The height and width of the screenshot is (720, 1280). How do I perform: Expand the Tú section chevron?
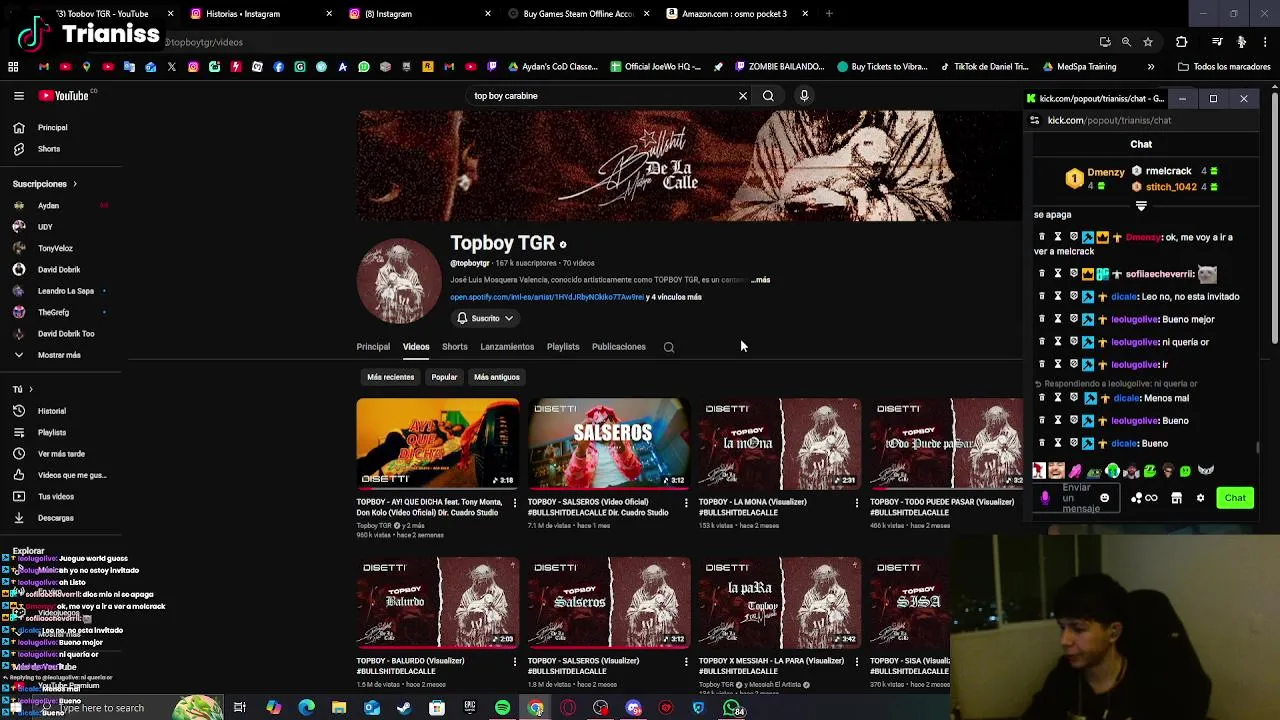click(x=30, y=390)
